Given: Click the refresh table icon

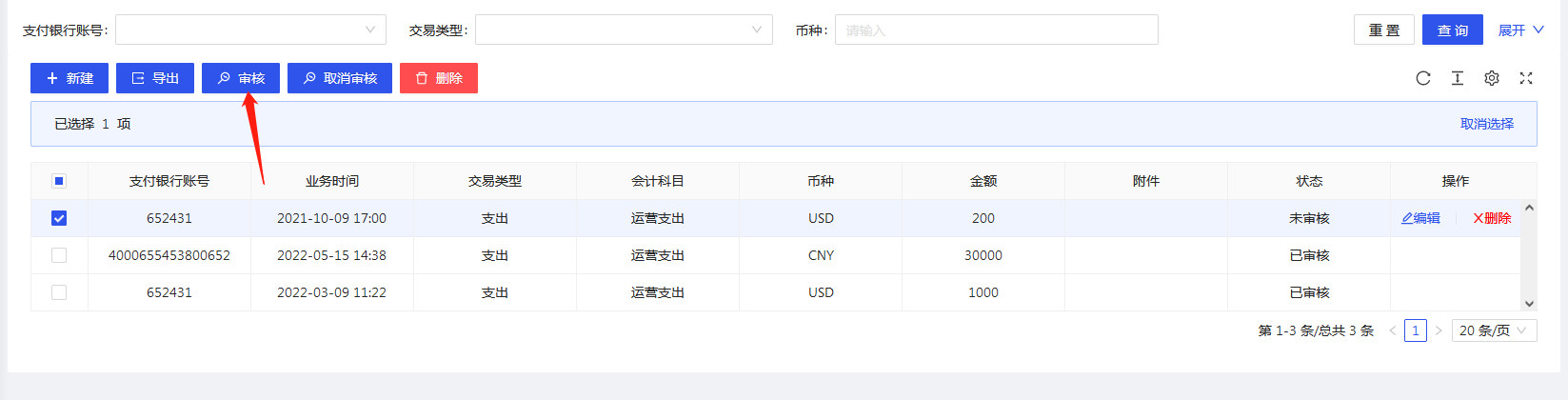Looking at the screenshot, I should click(x=1423, y=78).
